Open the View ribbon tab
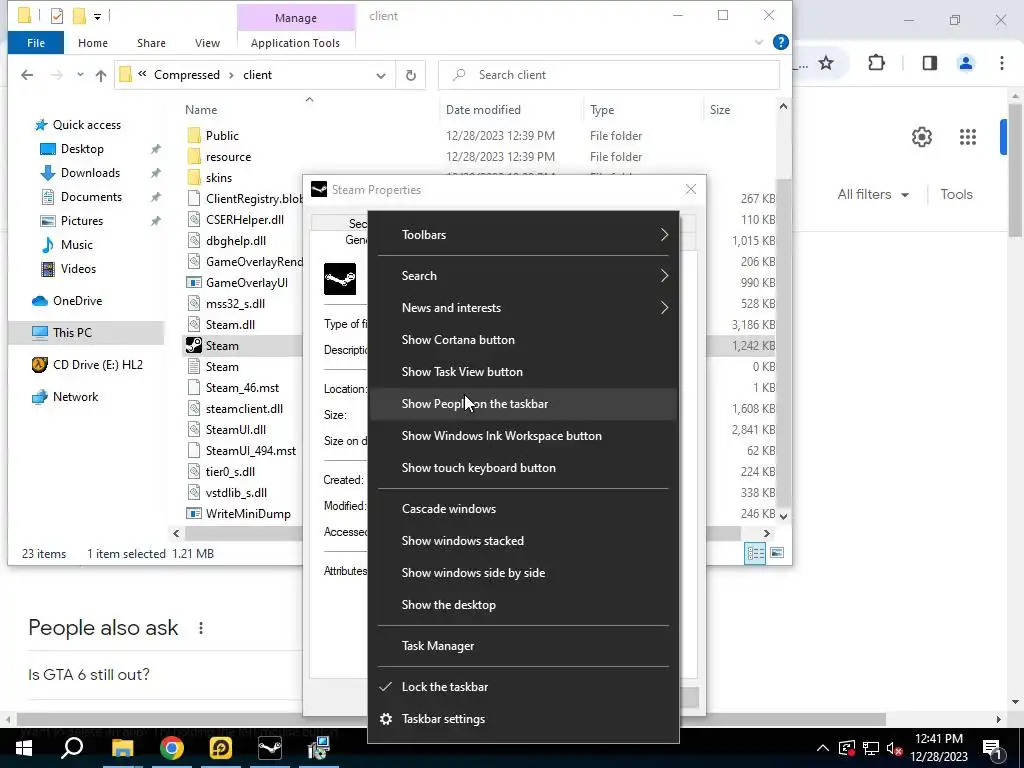 (207, 43)
